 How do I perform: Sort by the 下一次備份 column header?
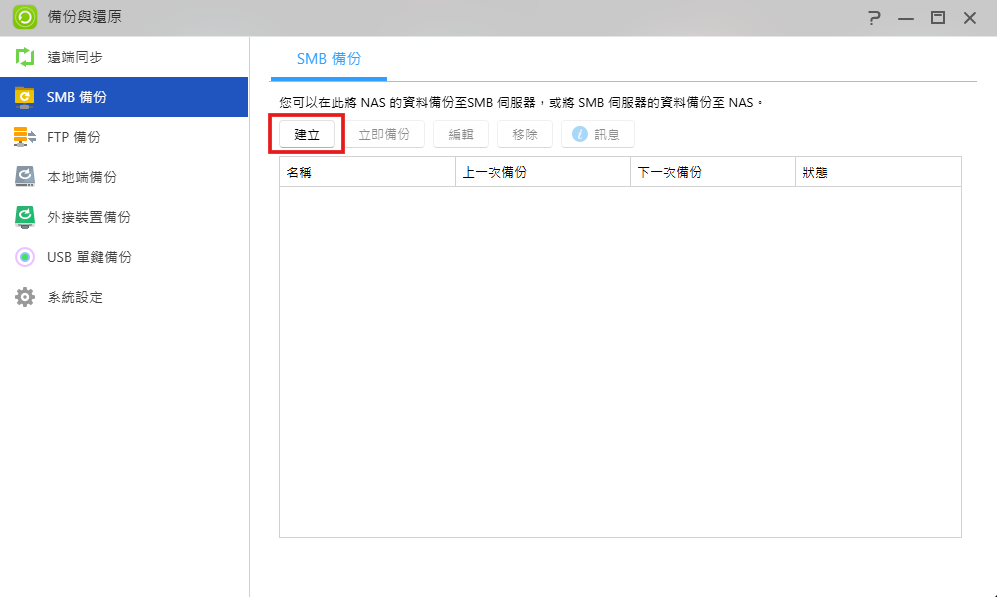click(x=713, y=172)
